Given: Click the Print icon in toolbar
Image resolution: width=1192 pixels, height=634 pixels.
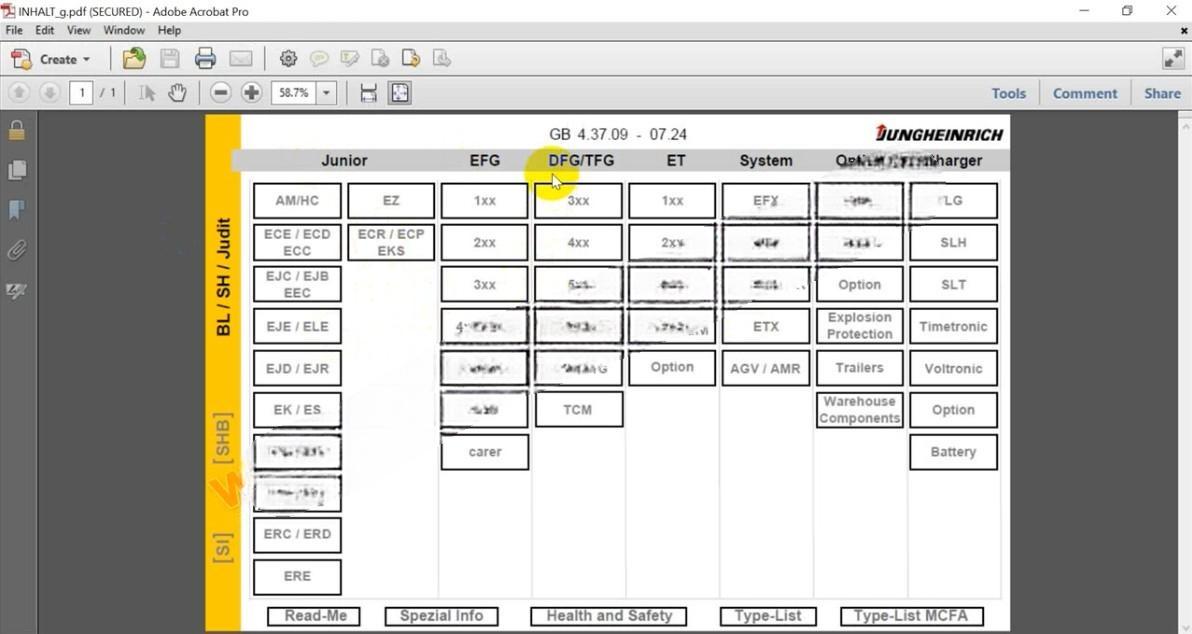Looking at the screenshot, I should (x=205, y=59).
